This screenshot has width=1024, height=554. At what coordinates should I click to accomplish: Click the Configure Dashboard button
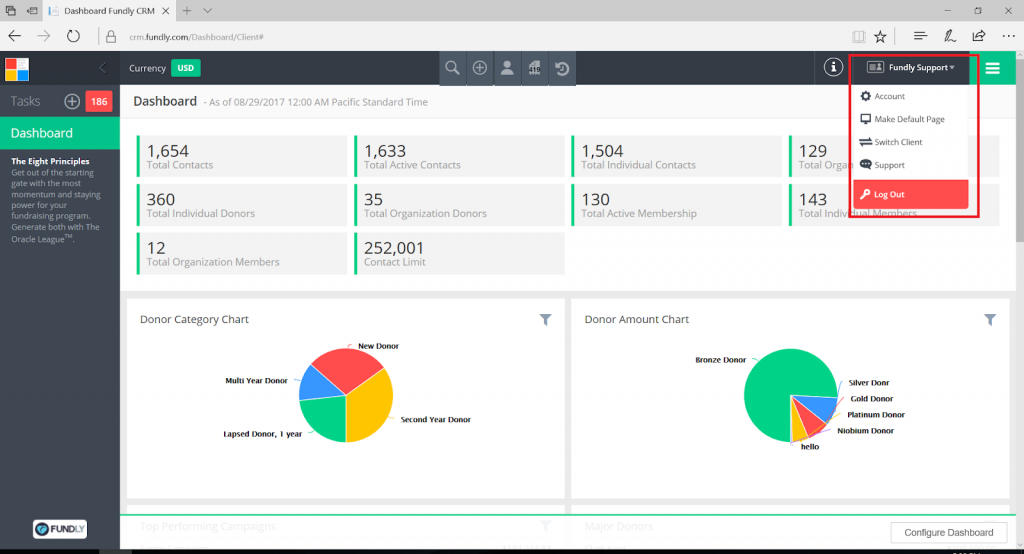tap(948, 532)
